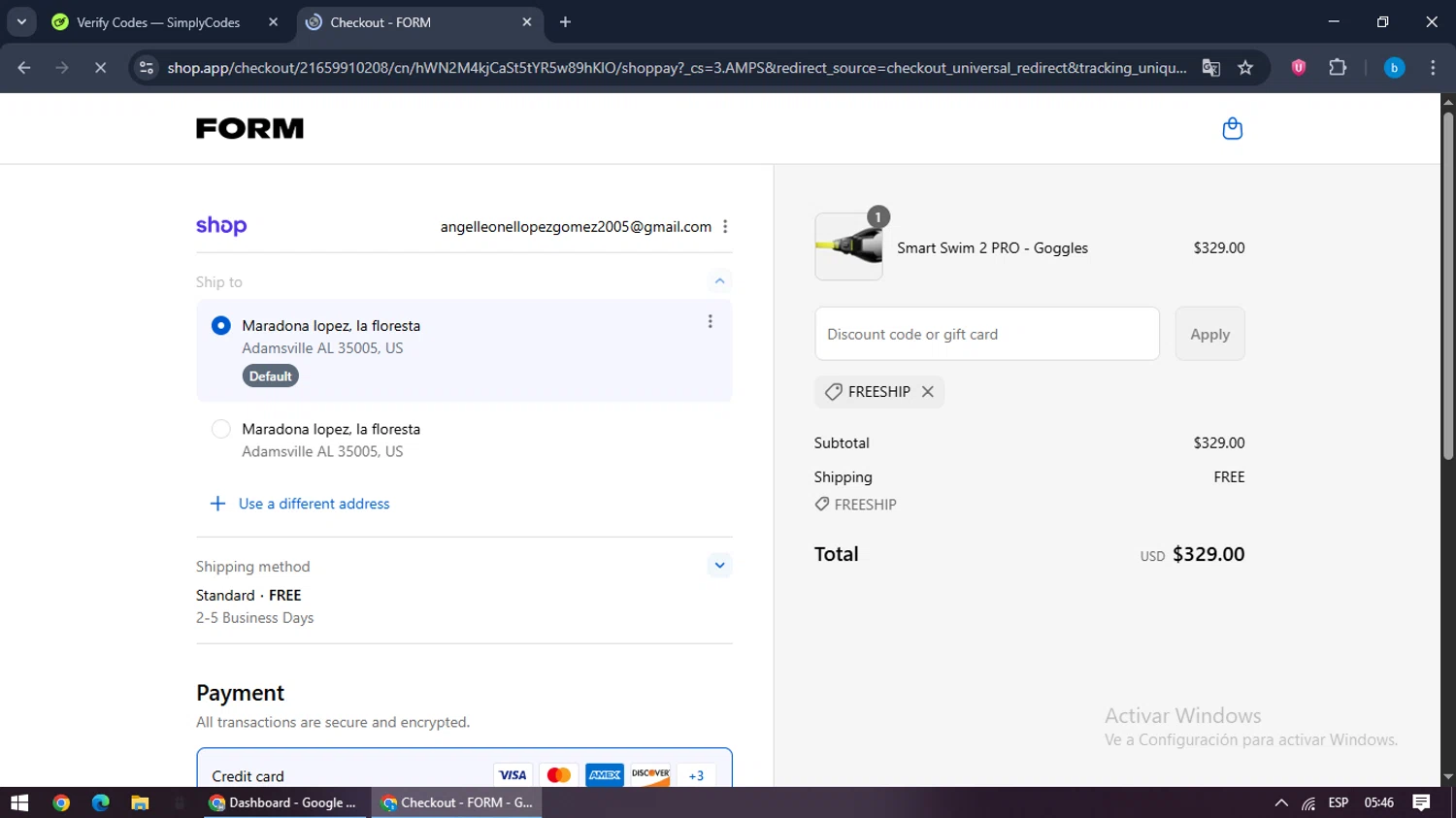Show the +3 additional card types

click(x=696, y=774)
